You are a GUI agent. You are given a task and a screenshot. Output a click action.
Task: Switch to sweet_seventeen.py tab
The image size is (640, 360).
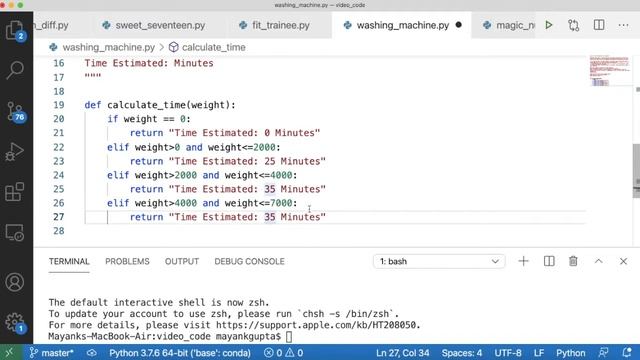click(154, 25)
